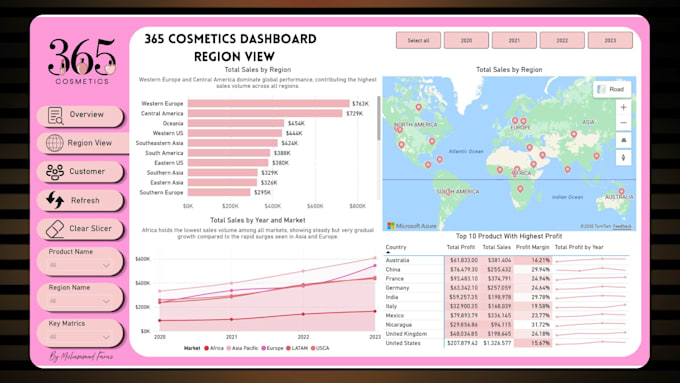The height and width of the screenshot is (383, 680).
Task: Click the Clear Slicer label
Action: coord(90,229)
